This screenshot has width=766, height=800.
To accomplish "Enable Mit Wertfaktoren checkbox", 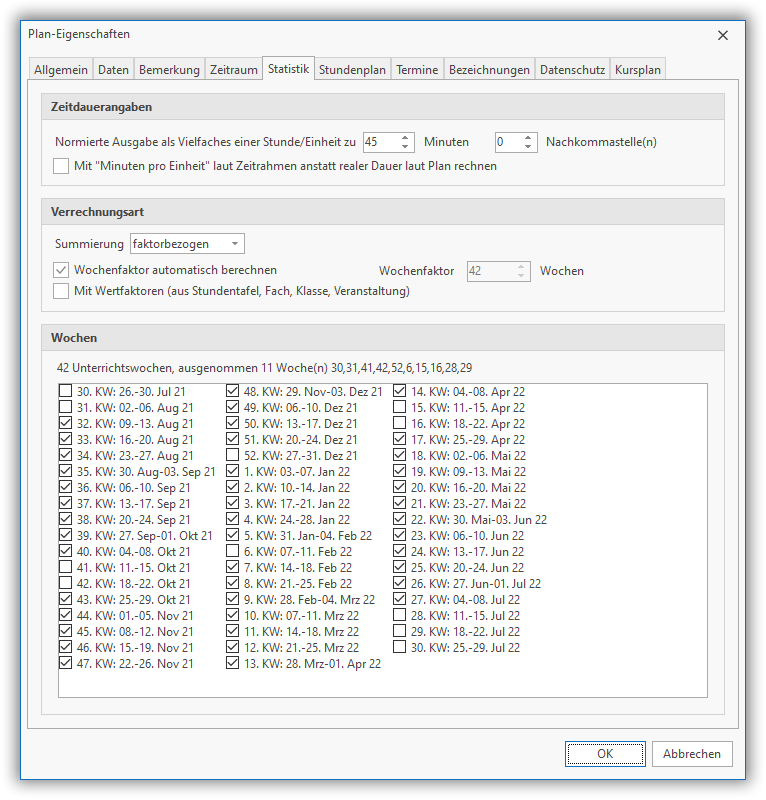I will pyautogui.click(x=62, y=291).
